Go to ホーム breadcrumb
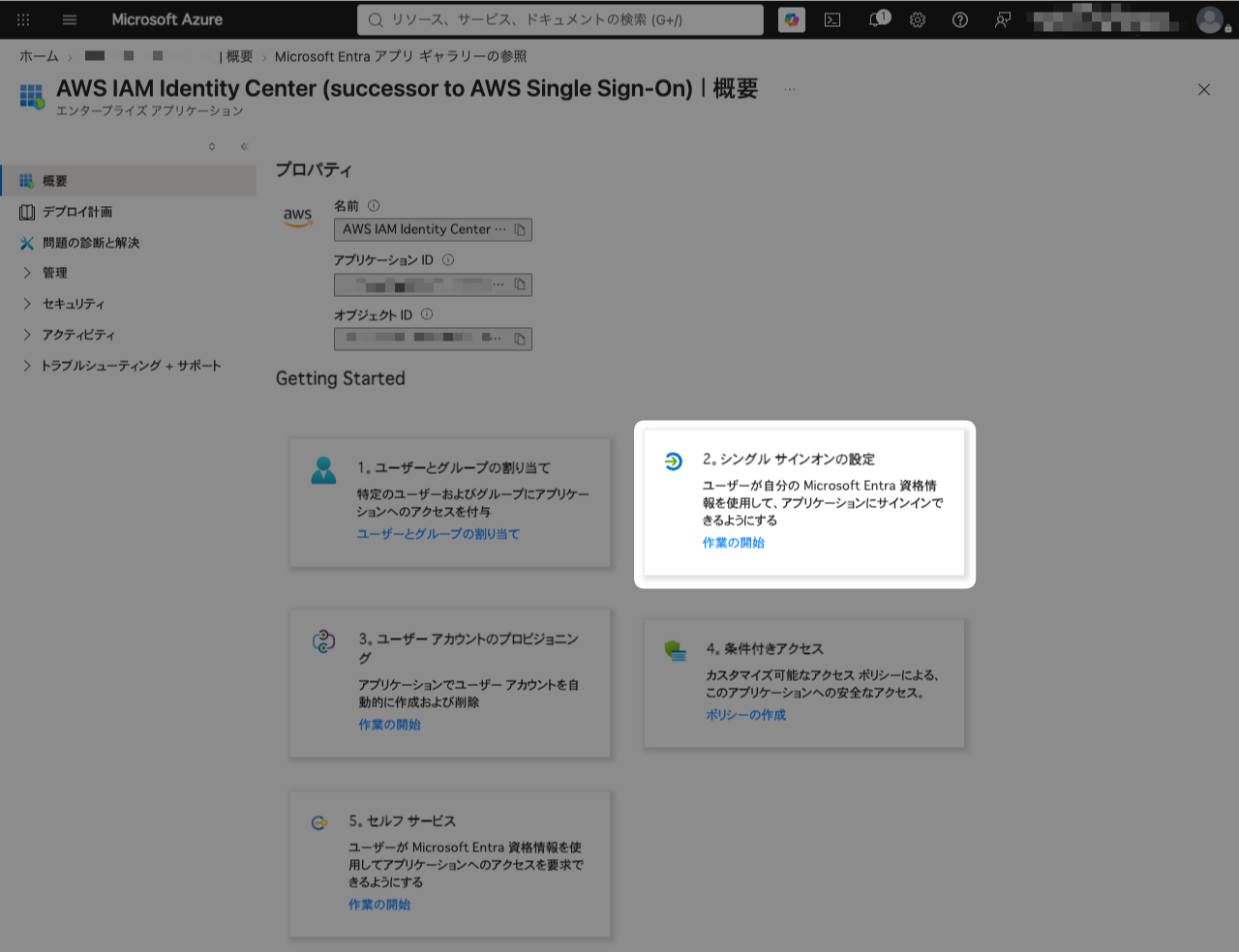 39,56
